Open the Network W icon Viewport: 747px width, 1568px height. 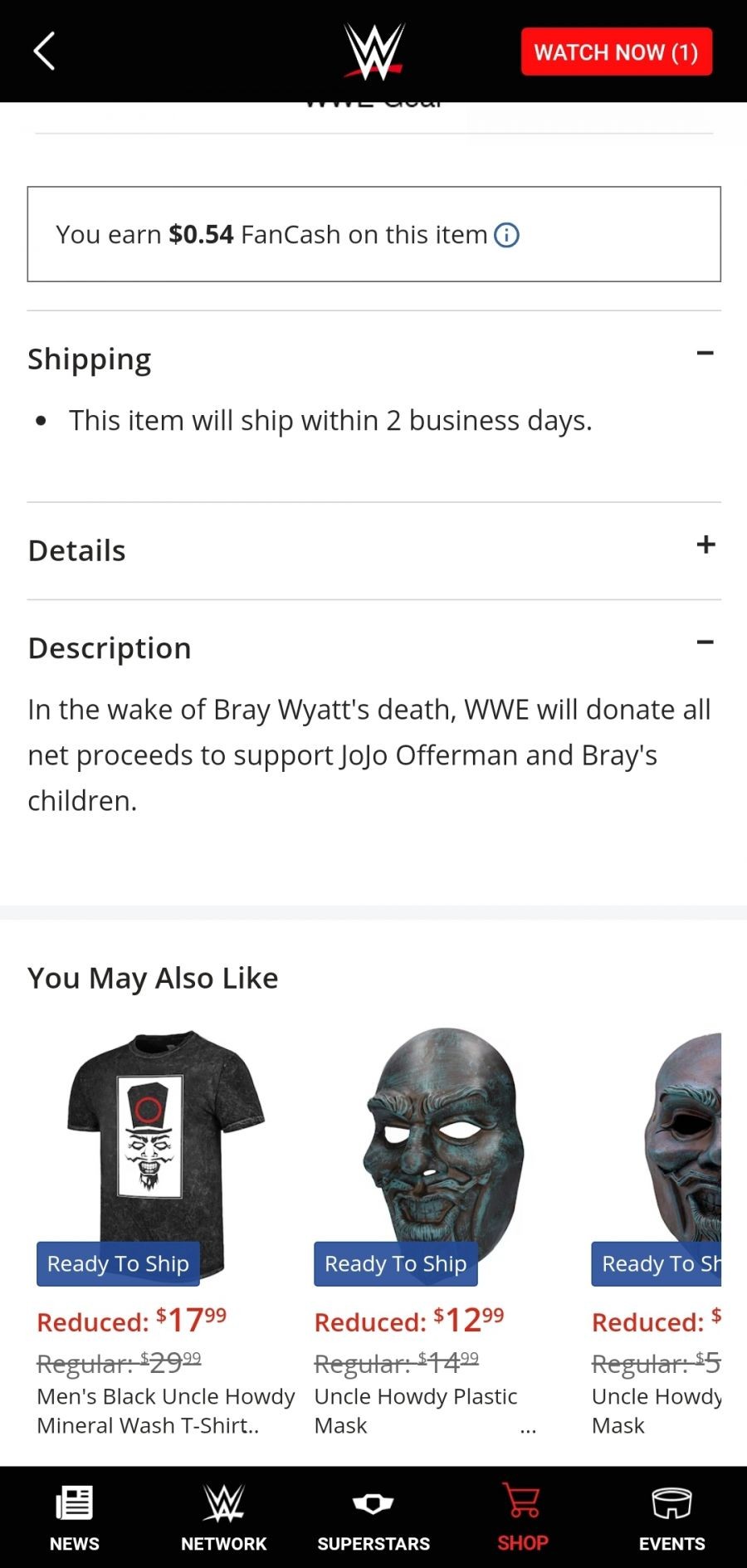click(223, 1502)
